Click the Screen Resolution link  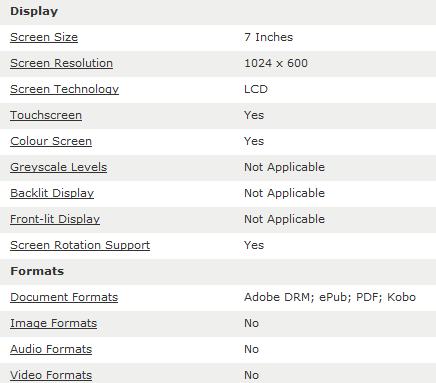point(61,63)
